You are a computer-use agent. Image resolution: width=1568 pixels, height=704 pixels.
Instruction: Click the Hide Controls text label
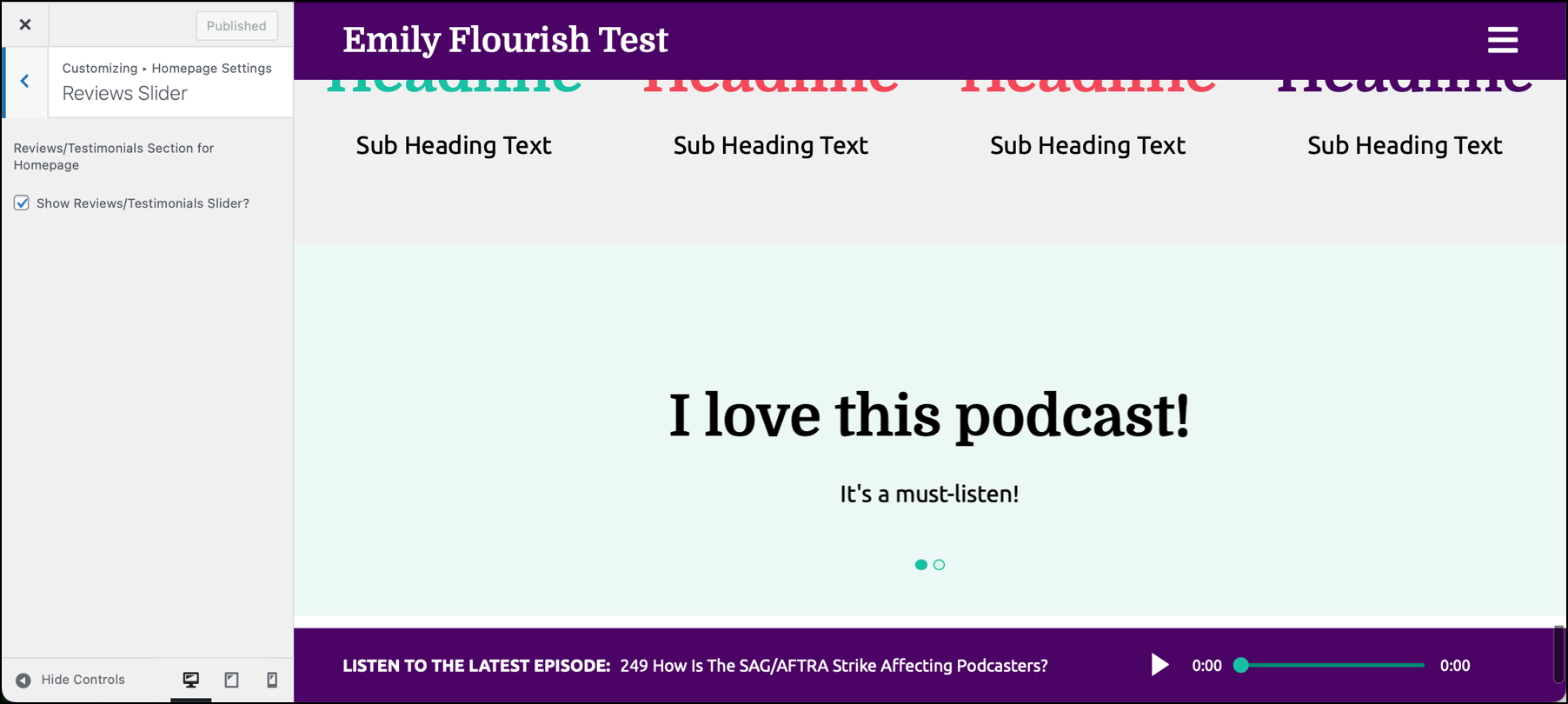pyautogui.click(x=83, y=680)
